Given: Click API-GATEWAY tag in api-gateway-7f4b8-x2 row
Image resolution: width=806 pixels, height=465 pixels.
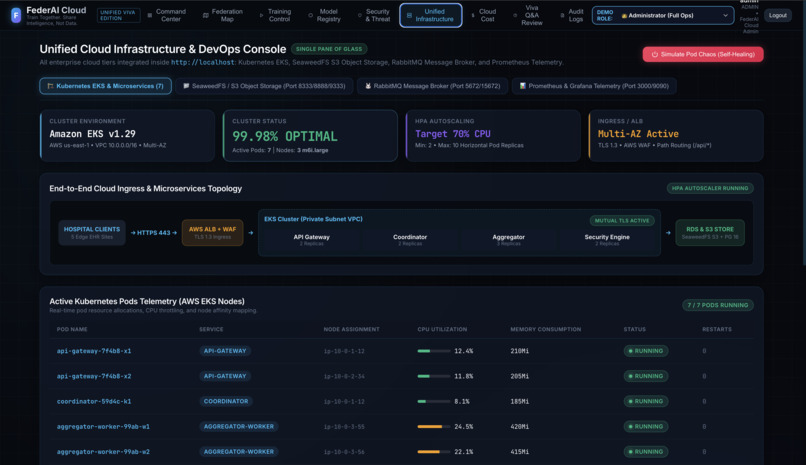Looking at the screenshot, I should pyautogui.click(x=225, y=376).
